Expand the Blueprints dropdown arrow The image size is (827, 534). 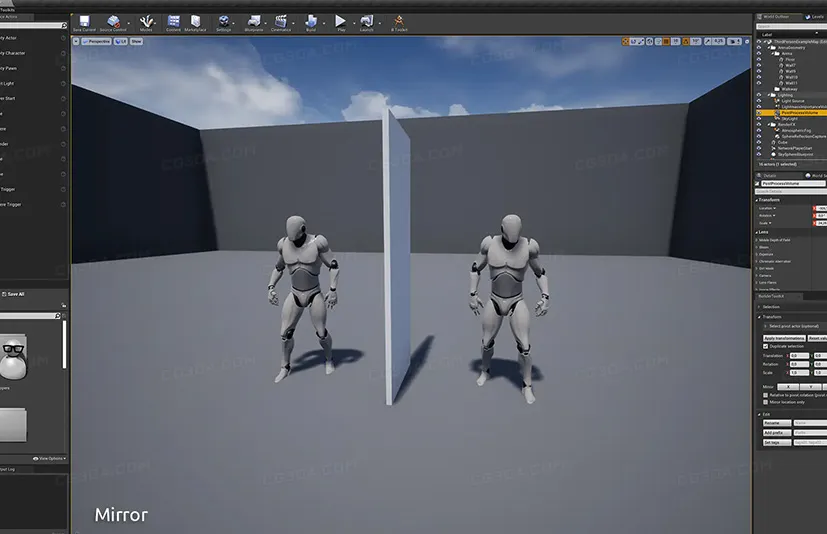pyautogui.click(x=265, y=23)
